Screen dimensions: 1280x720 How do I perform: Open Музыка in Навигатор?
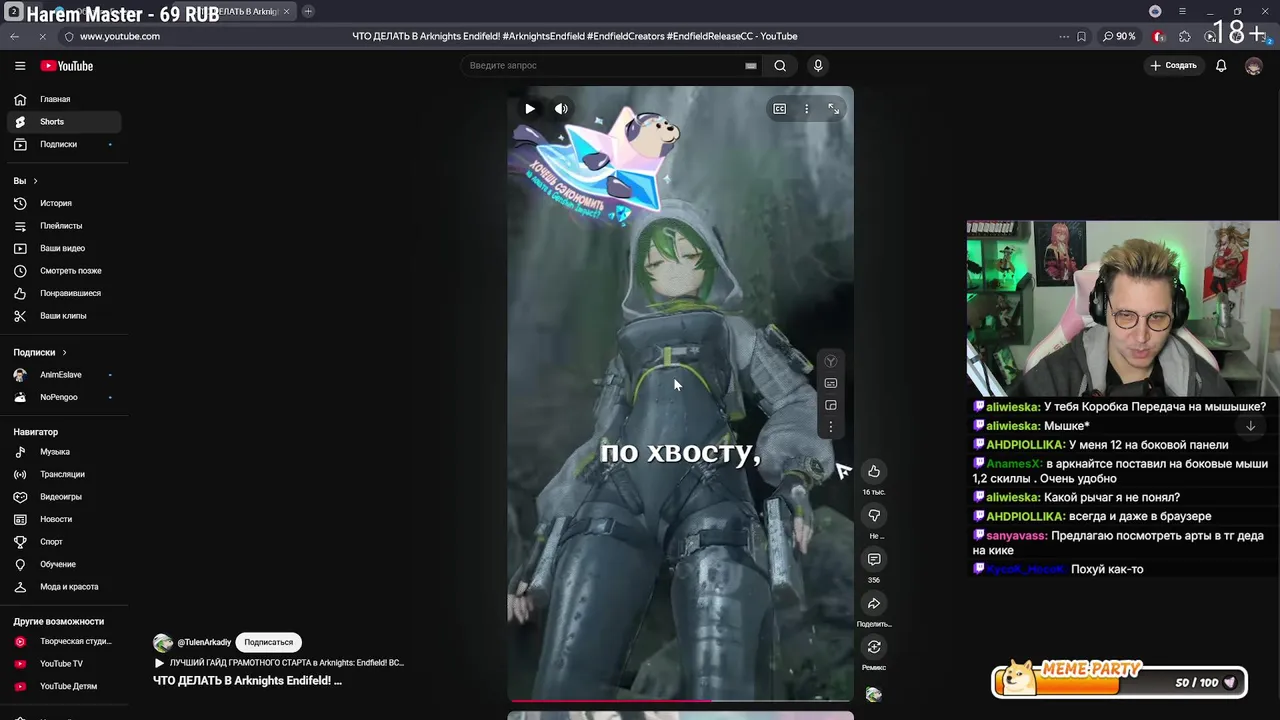pyautogui.click(x=64, y=452)
